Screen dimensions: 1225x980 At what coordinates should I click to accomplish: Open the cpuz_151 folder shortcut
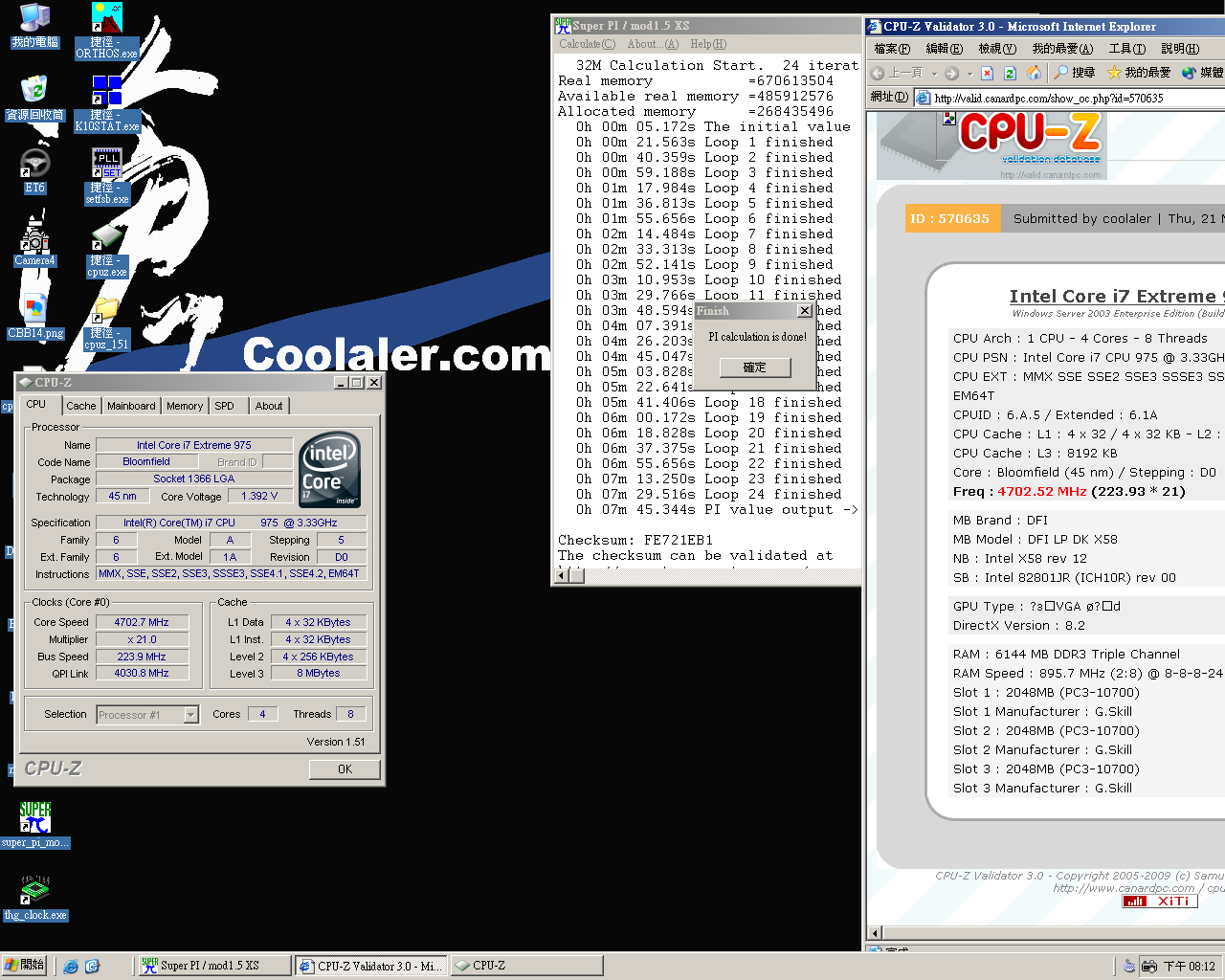point(107,323)
